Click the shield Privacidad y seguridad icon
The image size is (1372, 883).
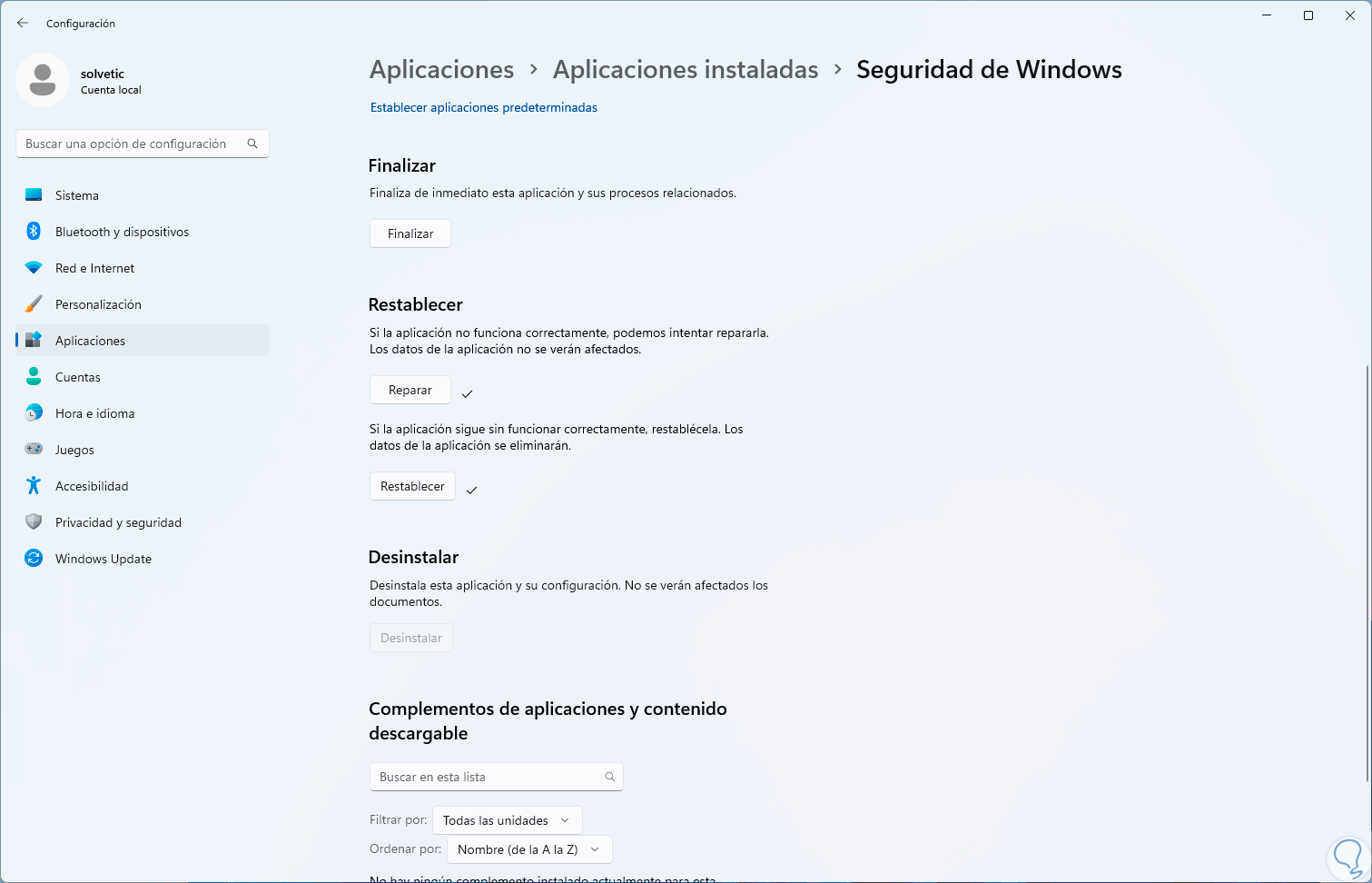[34, 522]
